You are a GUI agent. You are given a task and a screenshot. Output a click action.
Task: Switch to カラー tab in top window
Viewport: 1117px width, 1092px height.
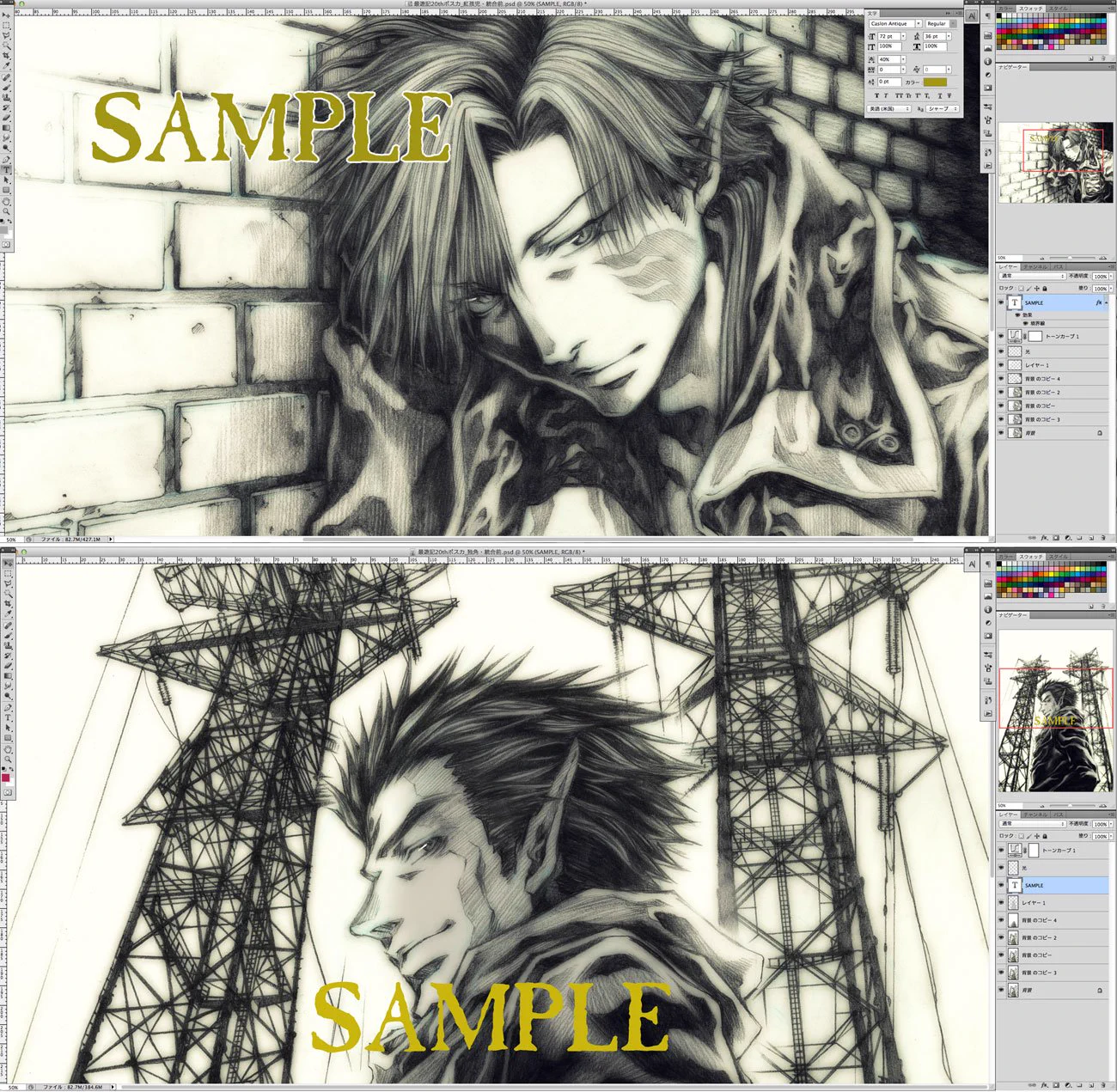tap(1006, 9)
